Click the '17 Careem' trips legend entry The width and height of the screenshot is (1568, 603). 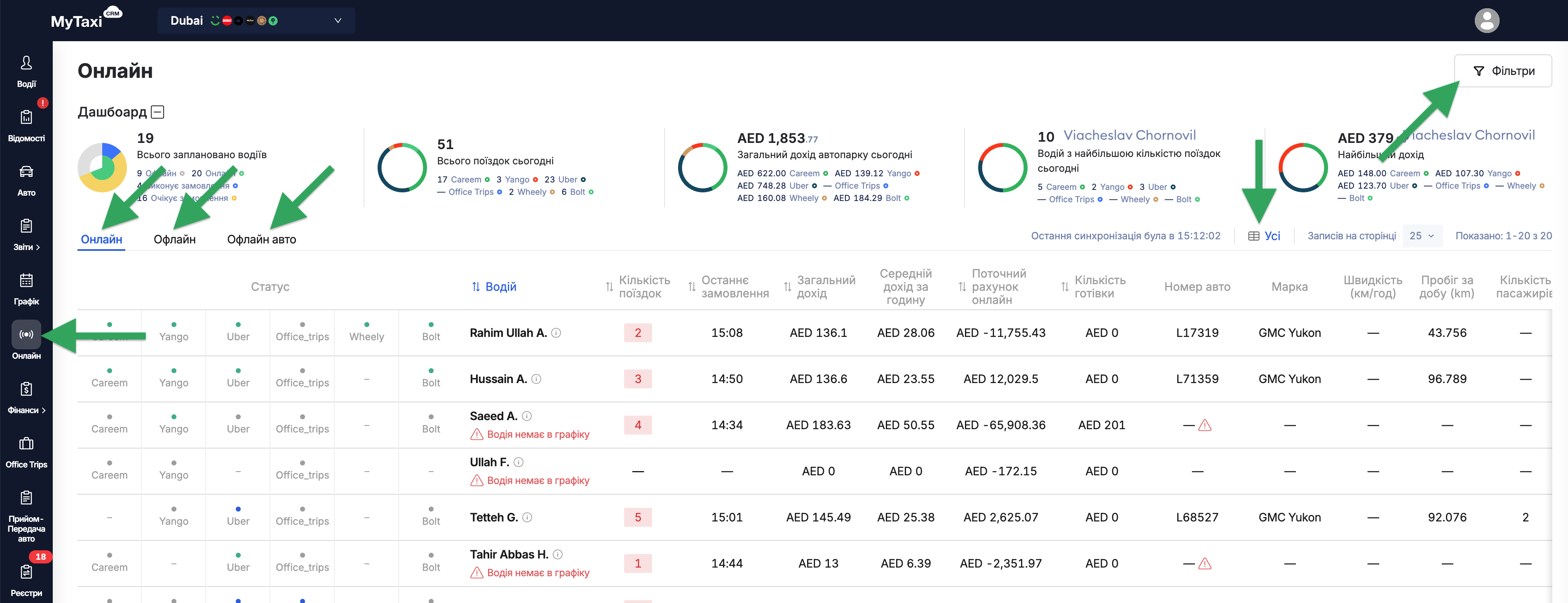click(463, 180)
